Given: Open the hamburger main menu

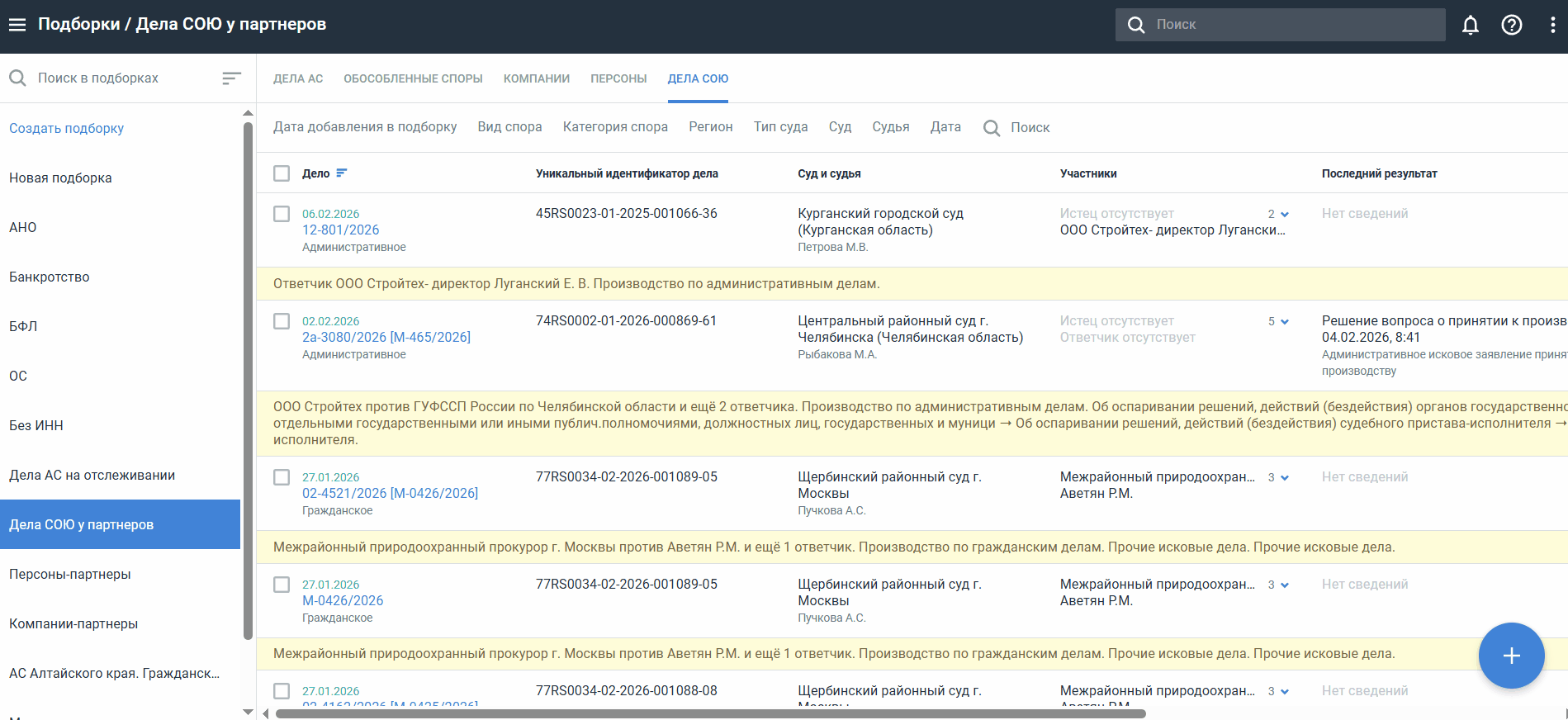Looking at the screenshot, I should coord(17,25).
